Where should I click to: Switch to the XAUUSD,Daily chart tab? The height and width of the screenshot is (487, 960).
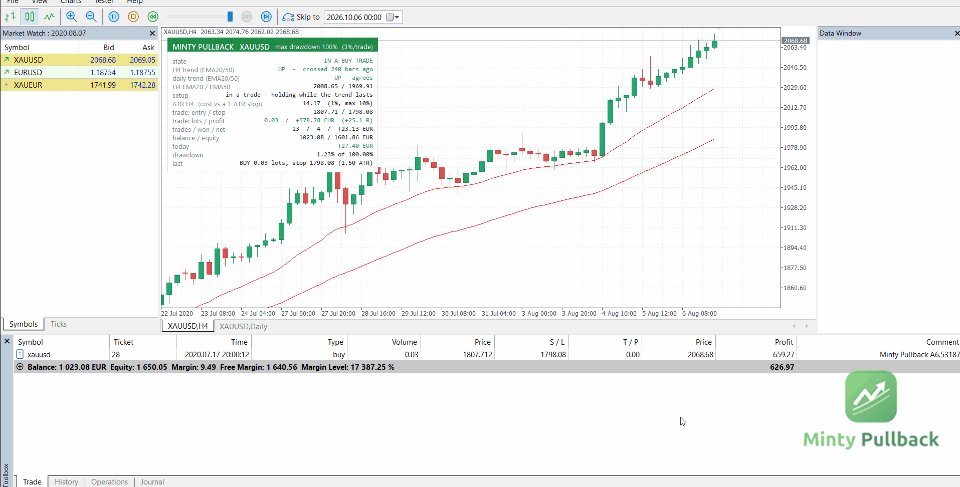pyautogui.click(x=243, y=327)
